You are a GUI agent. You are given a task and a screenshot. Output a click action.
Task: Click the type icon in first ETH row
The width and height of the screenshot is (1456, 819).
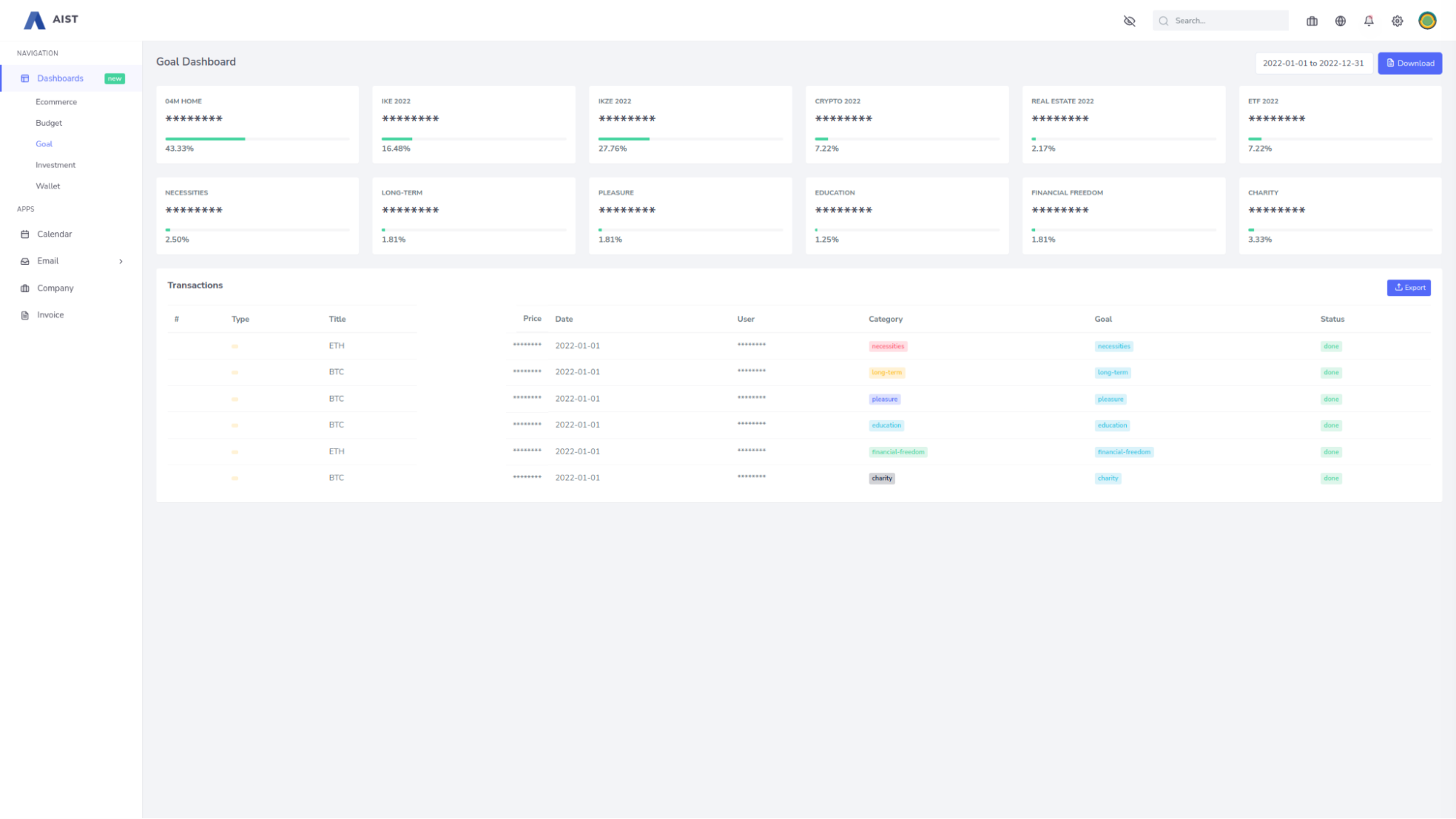[235, 347]
